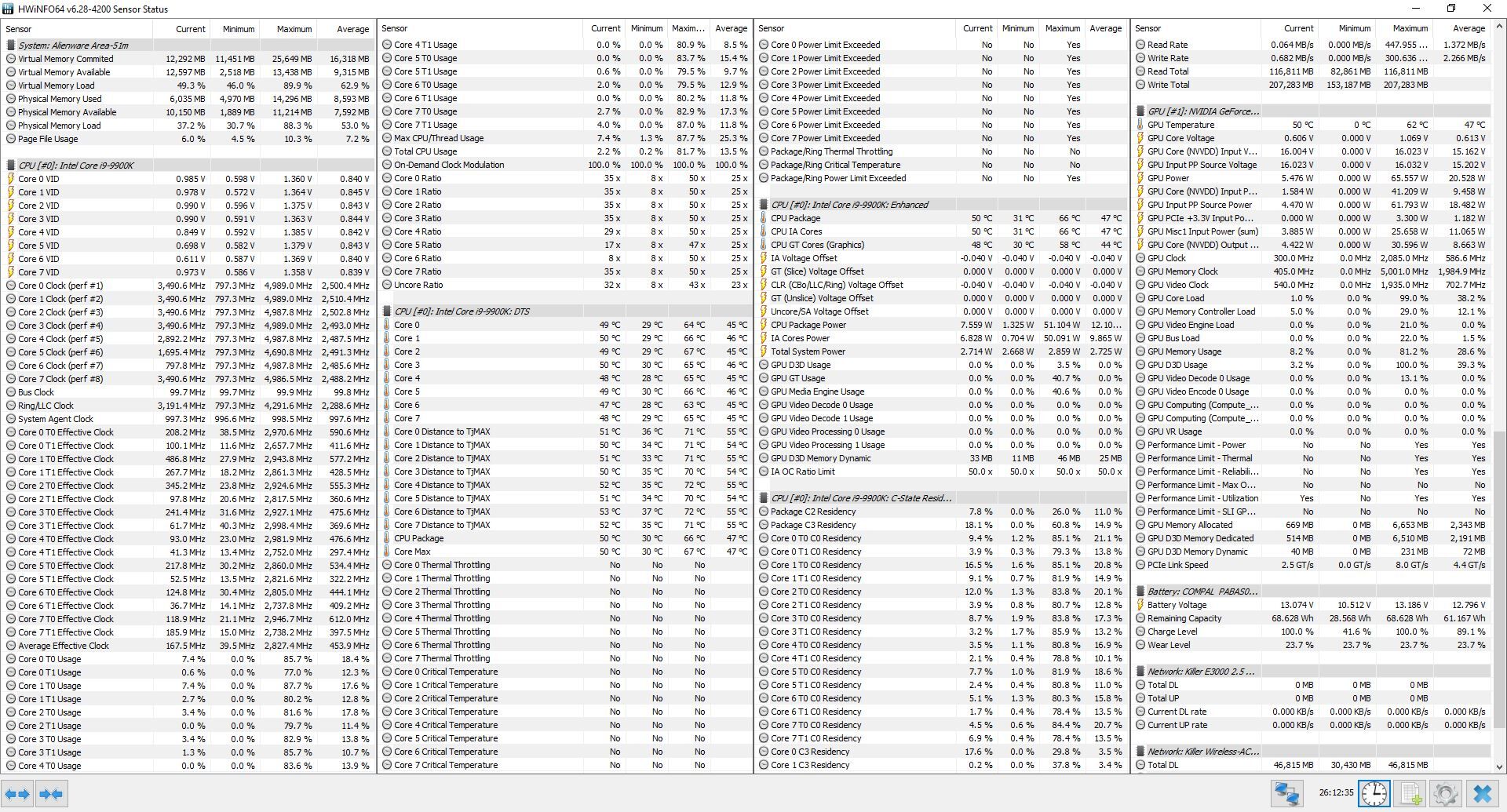Click the circle icon beside Read Rate

coord(1140,45)
